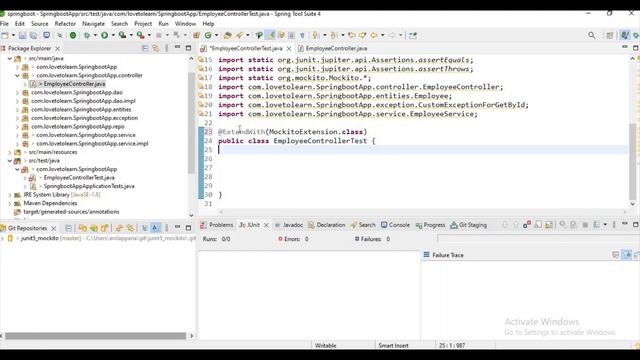Toggle Hierarchical Branch Layout in Git Repositories
The width and height of the screenshot is (640, 360).
coord(144,228)
